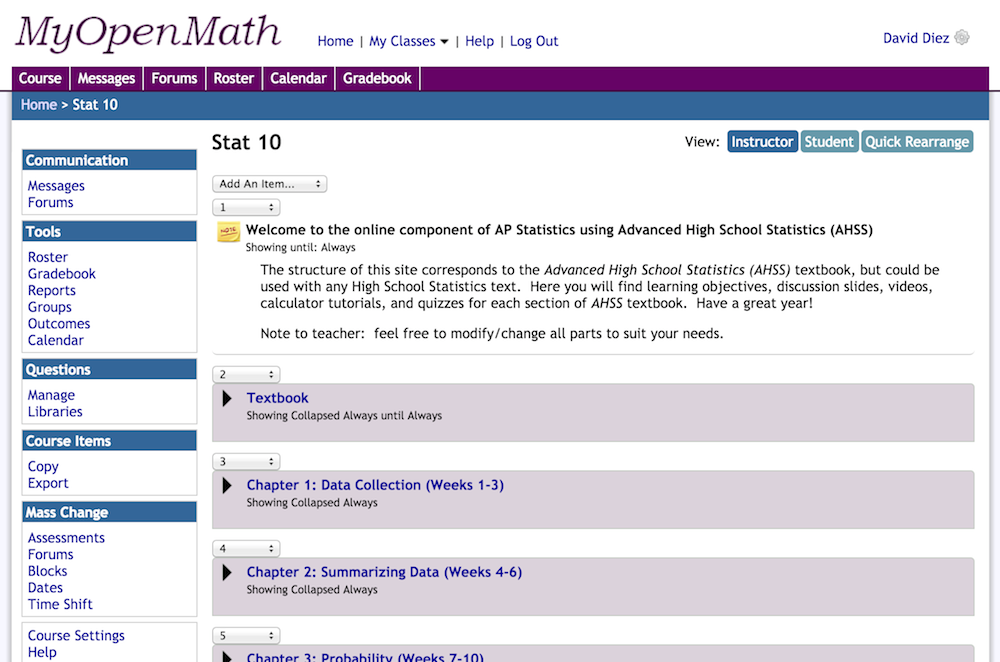Expand the Textbook block triangle
1000x662 pixels.
[226, 399]
